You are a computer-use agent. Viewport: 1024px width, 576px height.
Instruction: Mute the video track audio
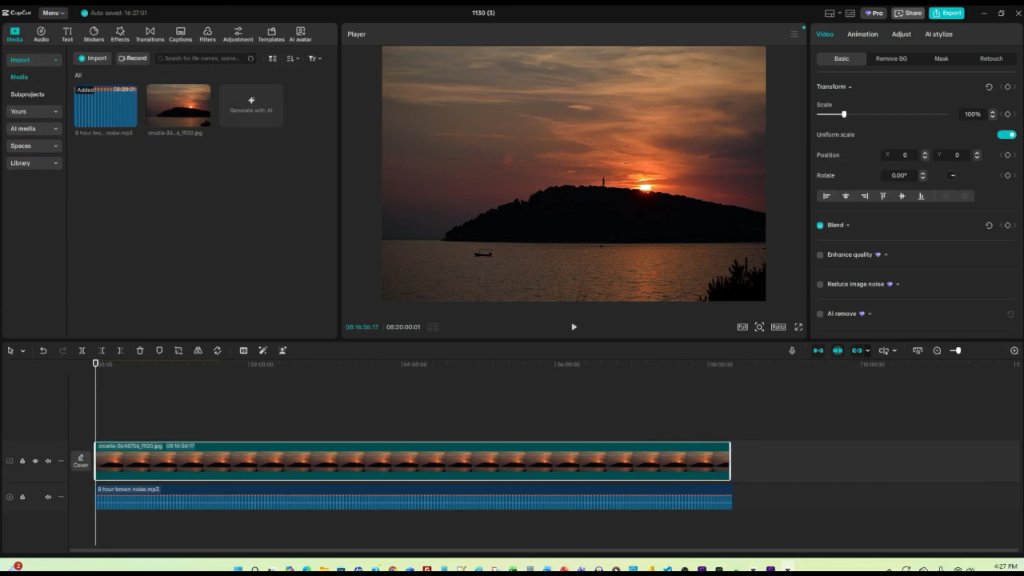click(48, 461)
